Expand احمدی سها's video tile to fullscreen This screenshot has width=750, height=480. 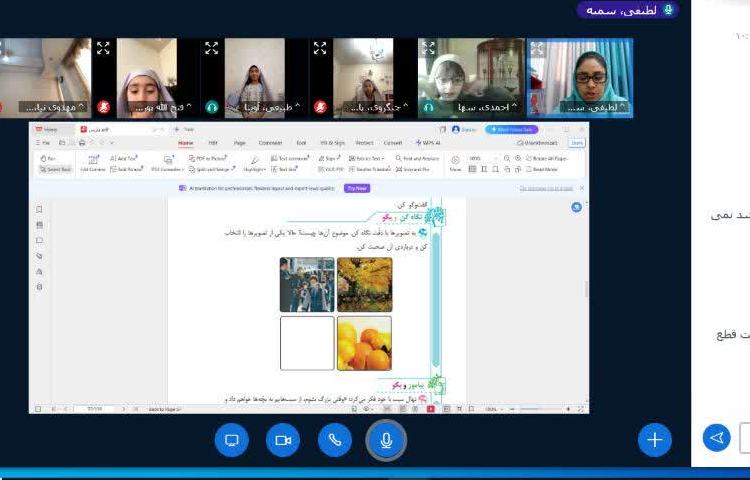click(x=428, y=48)
